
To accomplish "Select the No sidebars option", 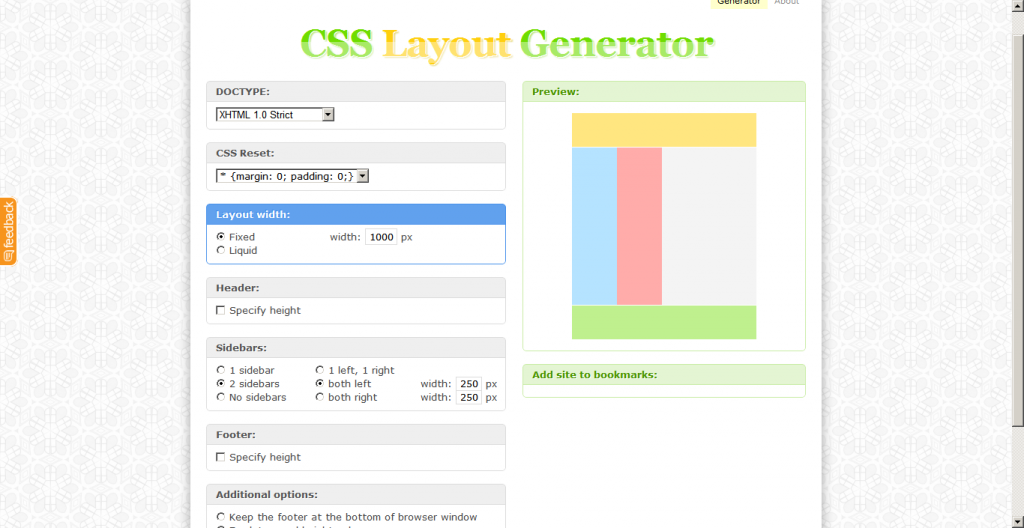I will coord(221,398).
